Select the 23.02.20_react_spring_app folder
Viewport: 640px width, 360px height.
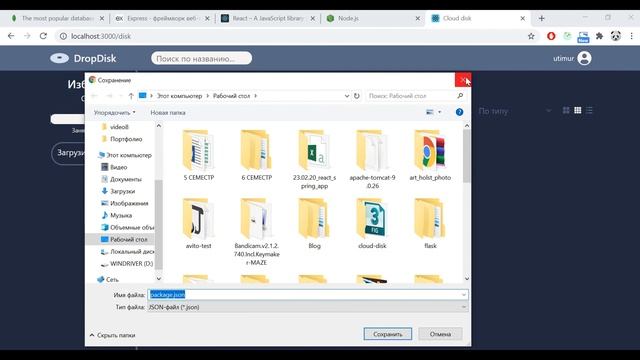[314, 159]
